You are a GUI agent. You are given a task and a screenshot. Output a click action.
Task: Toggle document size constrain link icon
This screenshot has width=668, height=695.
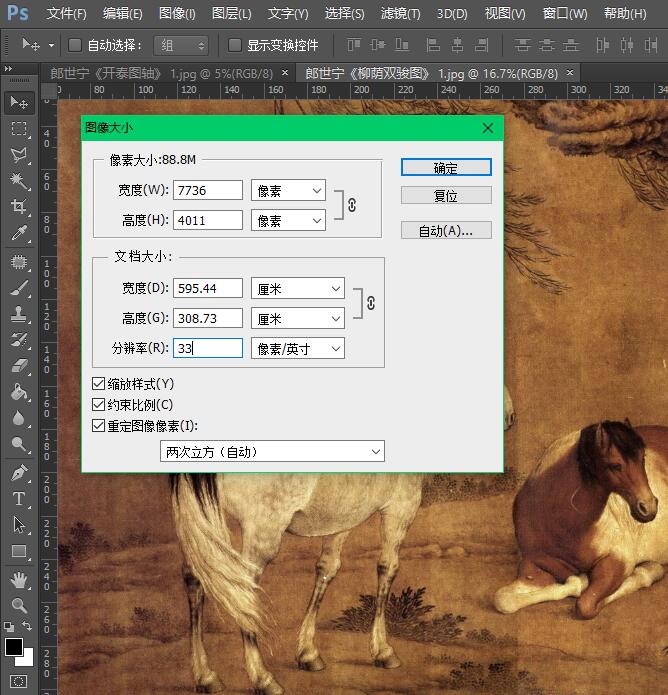coord(371,303)
